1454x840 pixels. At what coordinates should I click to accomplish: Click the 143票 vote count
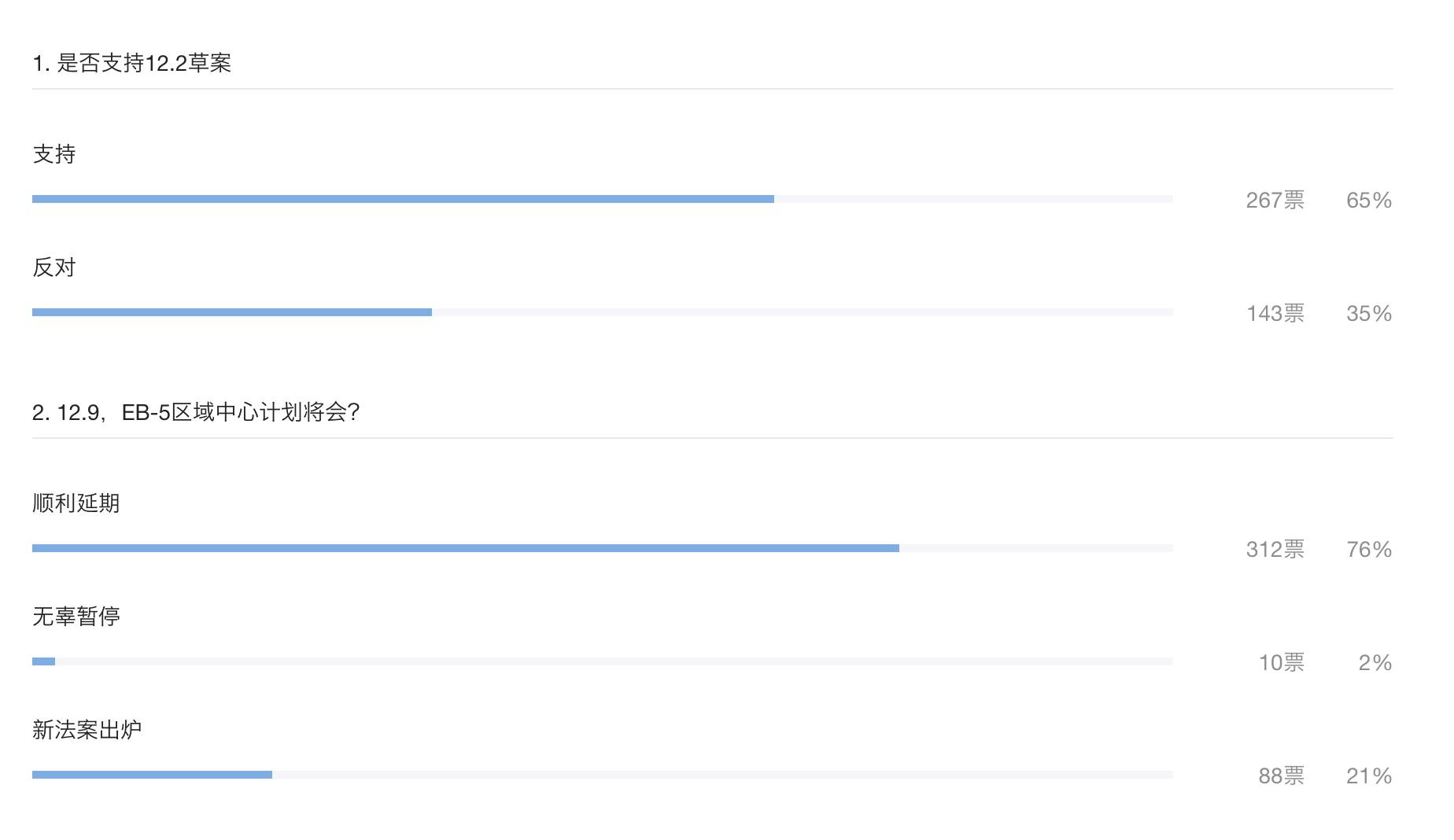click(x=1275, y=314)
